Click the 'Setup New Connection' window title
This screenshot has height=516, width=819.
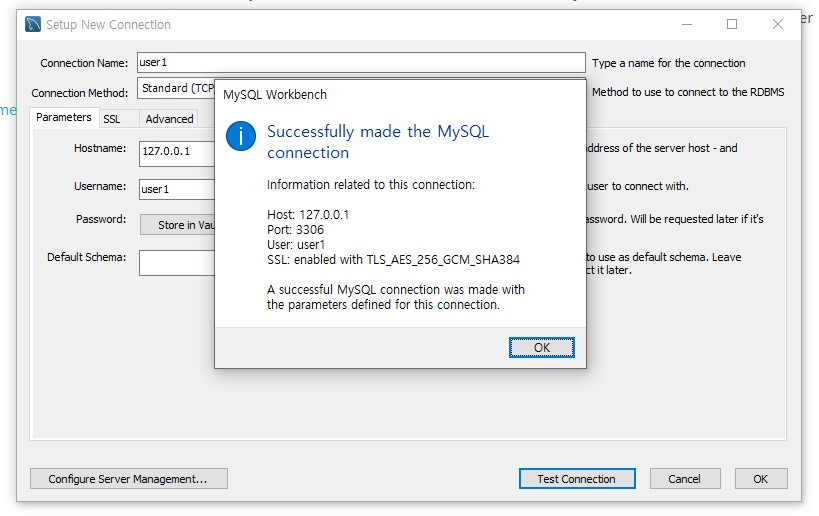108,25
